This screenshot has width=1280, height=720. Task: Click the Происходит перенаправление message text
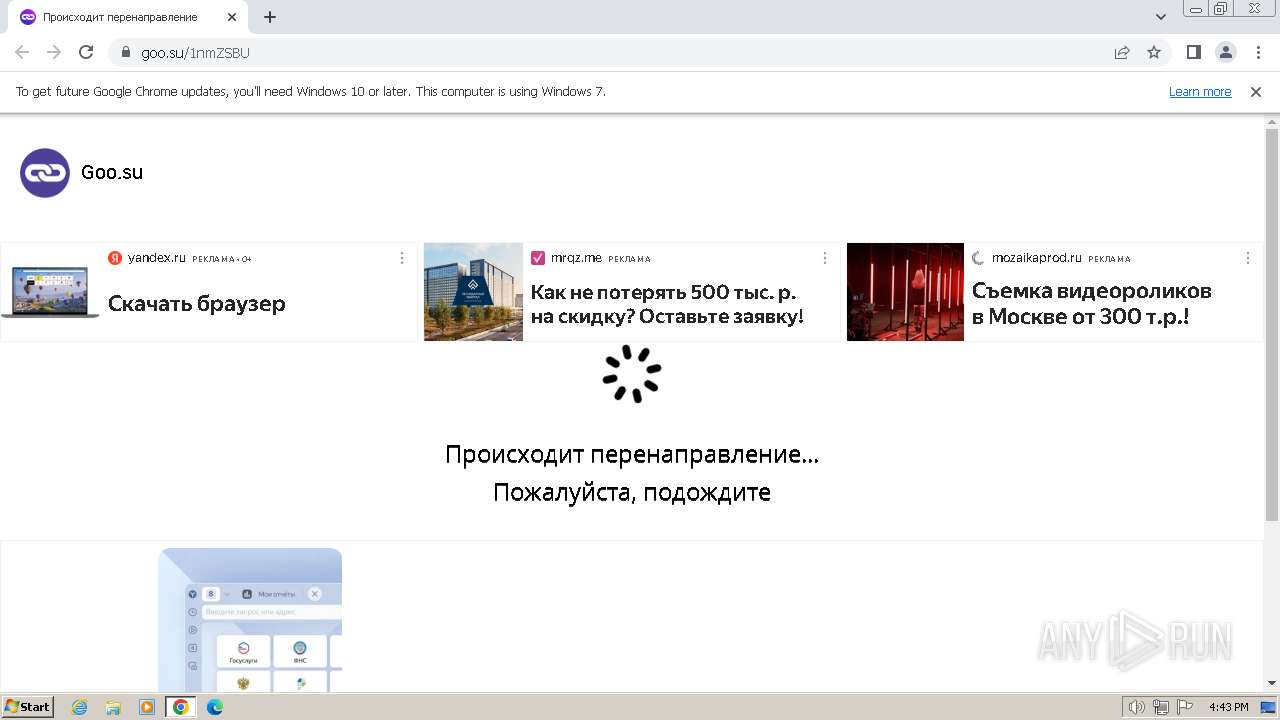click(632, 455)
